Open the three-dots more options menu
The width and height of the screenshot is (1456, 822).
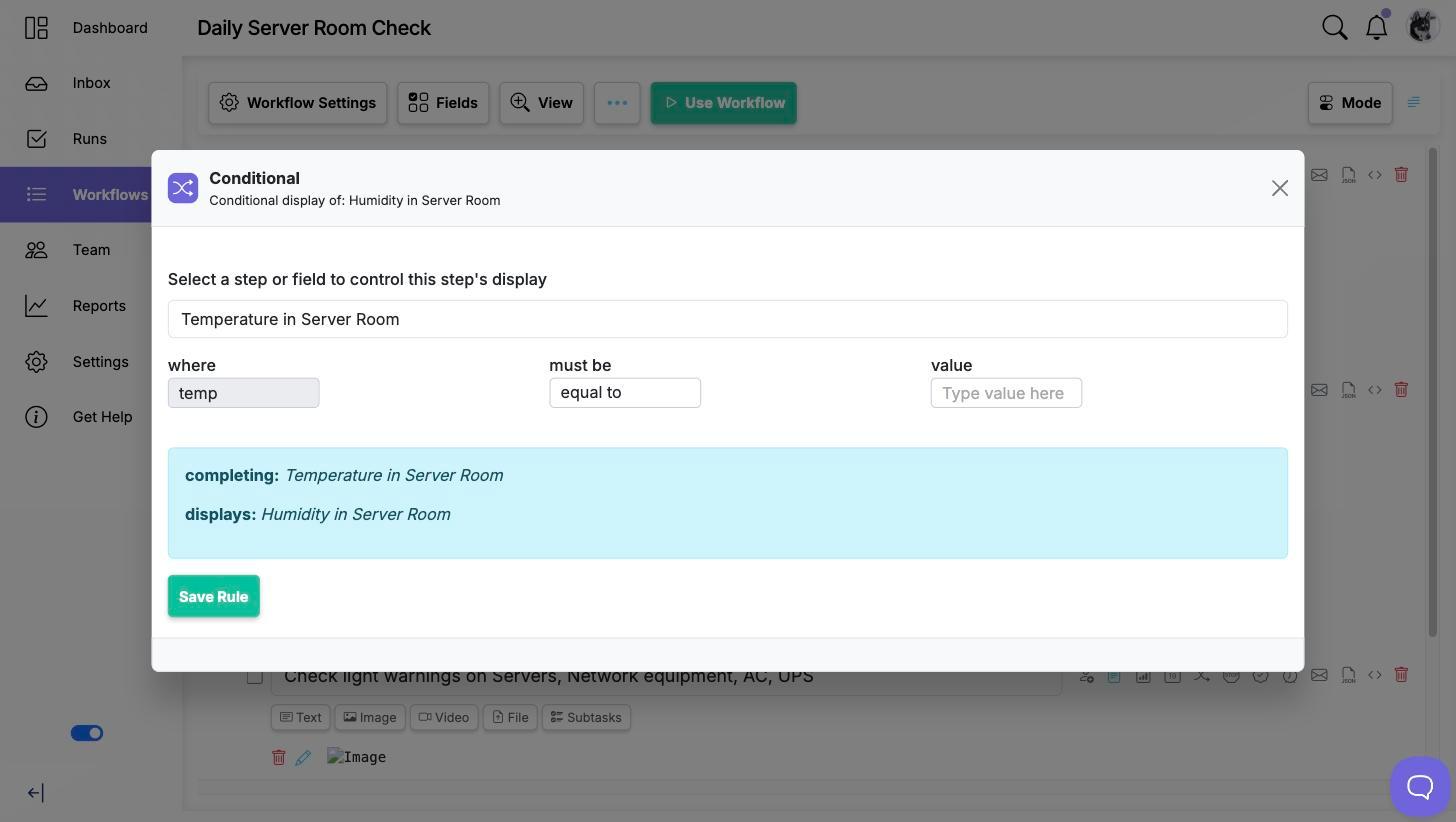[617, 103]
